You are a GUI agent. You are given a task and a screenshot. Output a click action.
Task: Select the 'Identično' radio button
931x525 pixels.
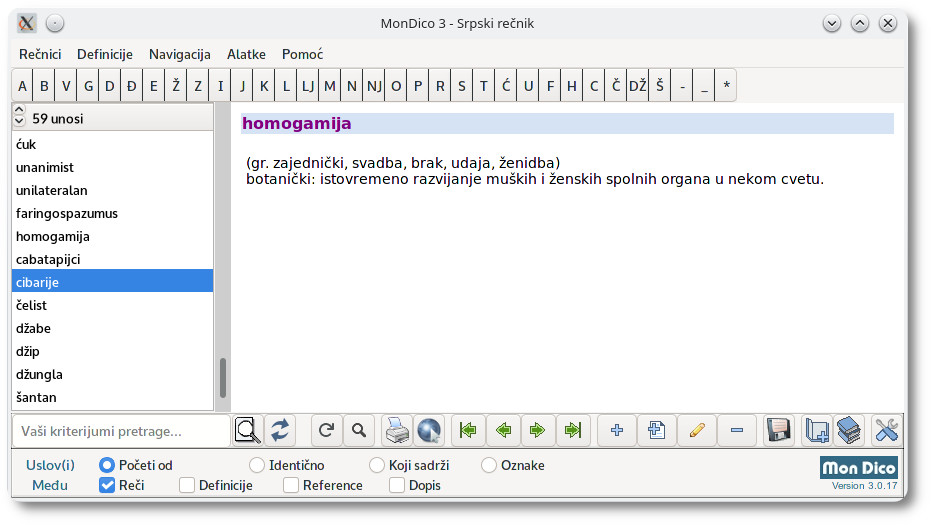pyautogui.click(x=256, y=465)
